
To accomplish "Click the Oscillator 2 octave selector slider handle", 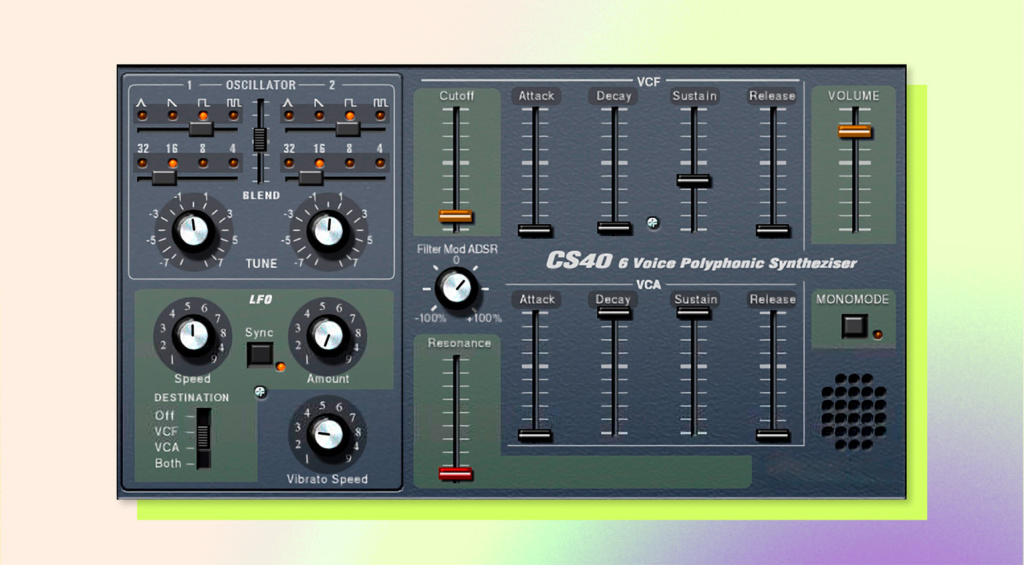I will [310, 177].
